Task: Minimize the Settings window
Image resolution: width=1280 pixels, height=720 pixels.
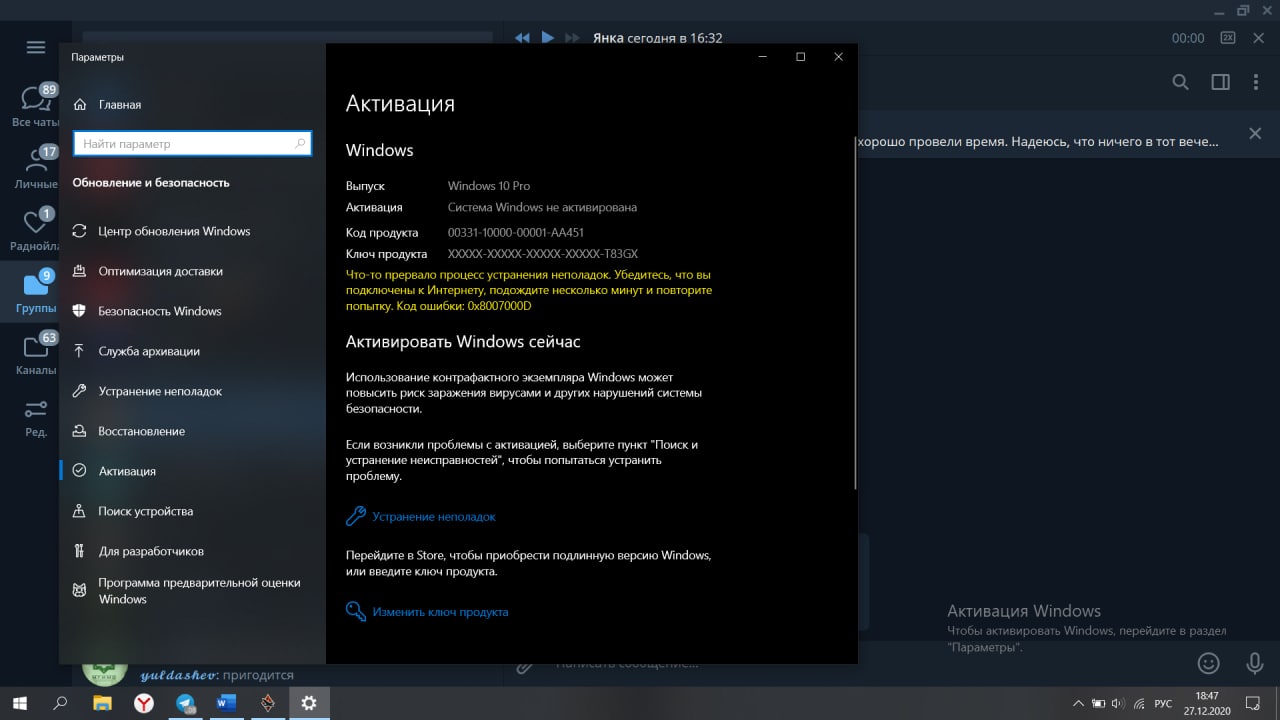Action: pyautogui.click(x=763, y=57)
